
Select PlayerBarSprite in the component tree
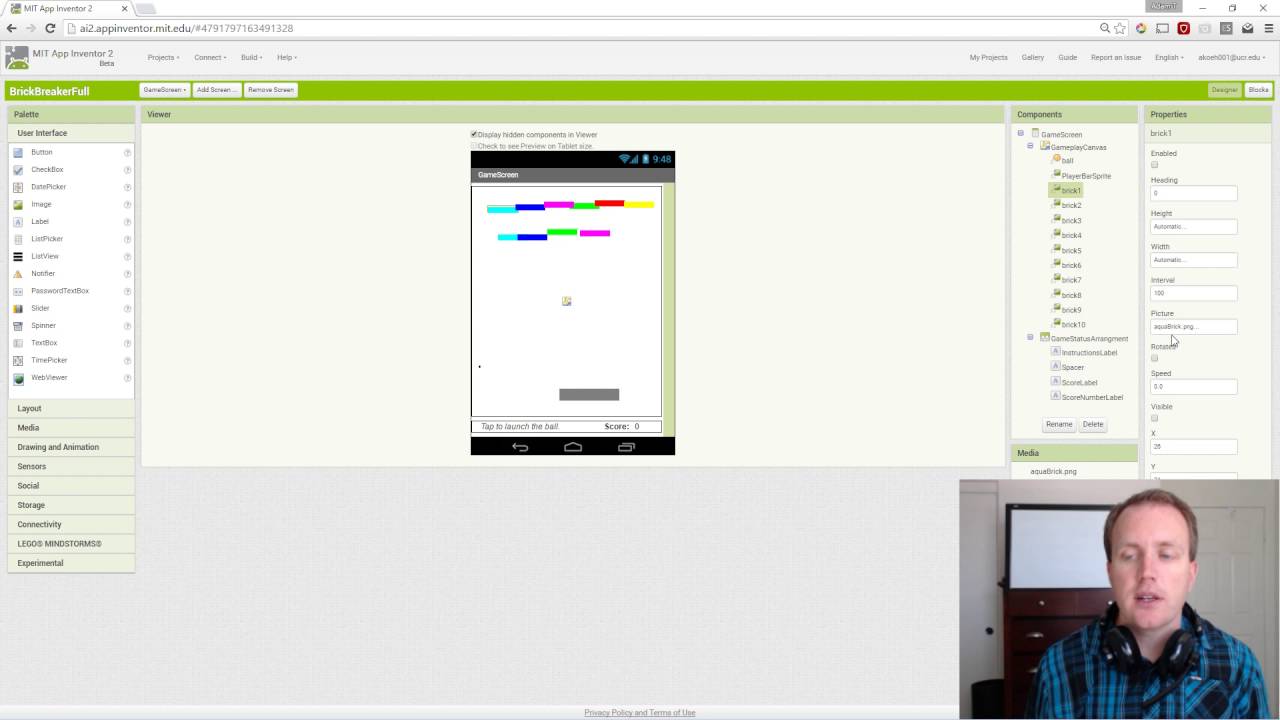coord(1086,175)
